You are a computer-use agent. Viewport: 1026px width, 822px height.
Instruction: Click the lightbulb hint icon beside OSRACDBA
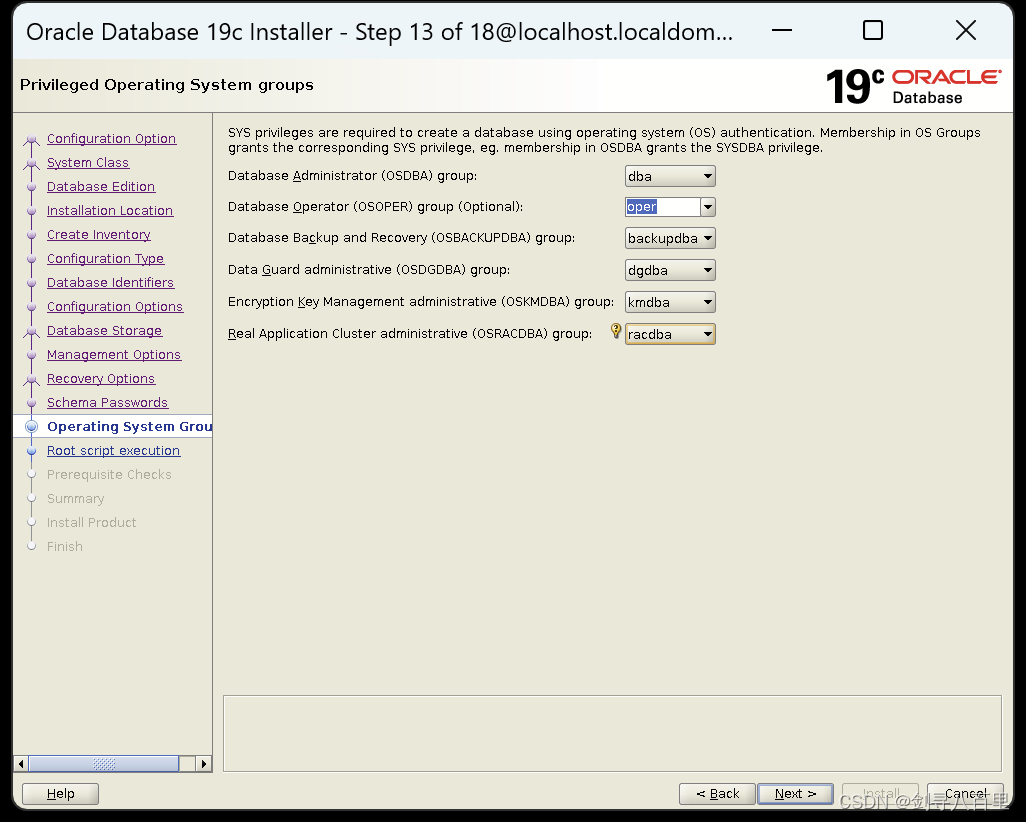(x=616, y=331)
